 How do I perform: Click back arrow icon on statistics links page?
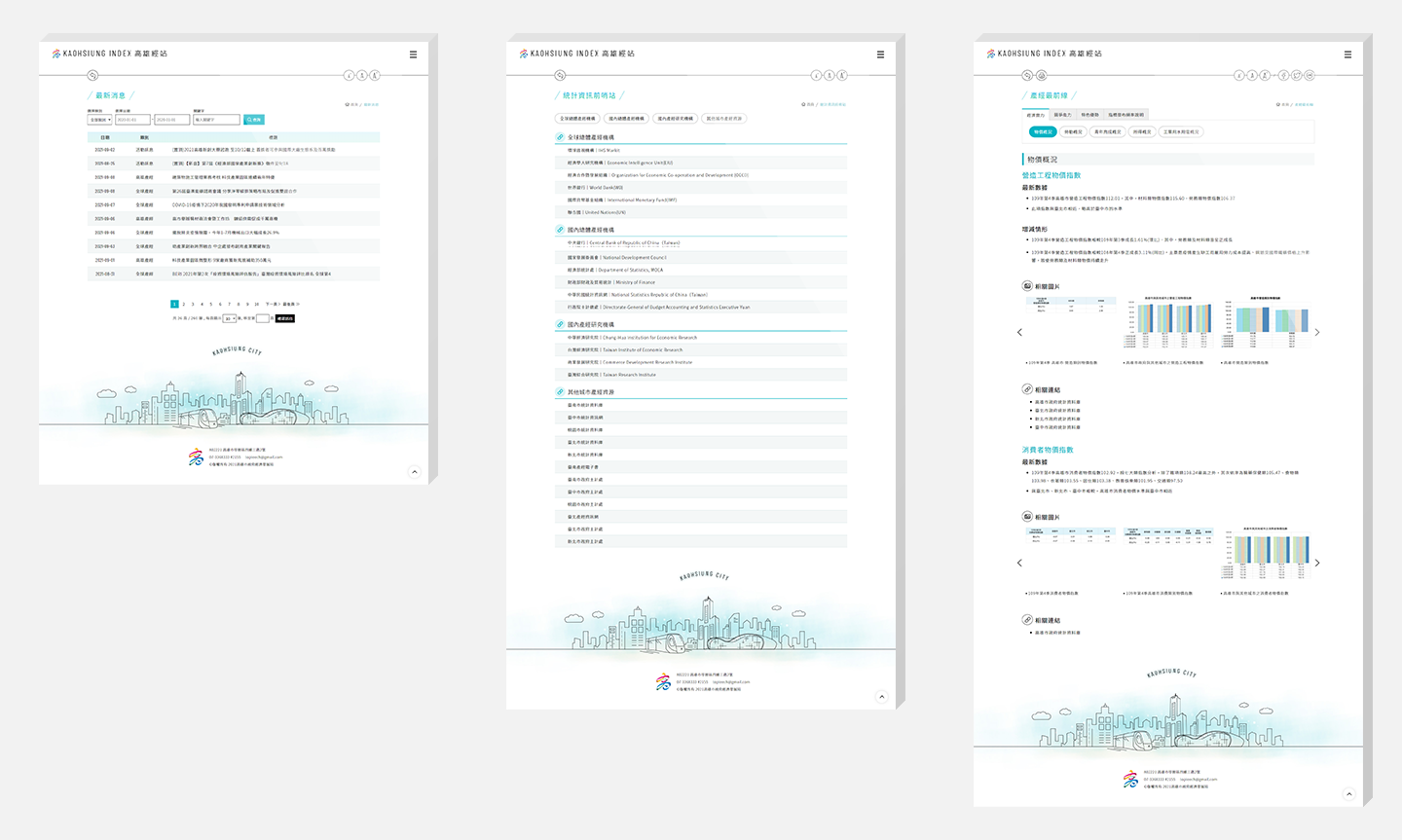click(560, 75)
